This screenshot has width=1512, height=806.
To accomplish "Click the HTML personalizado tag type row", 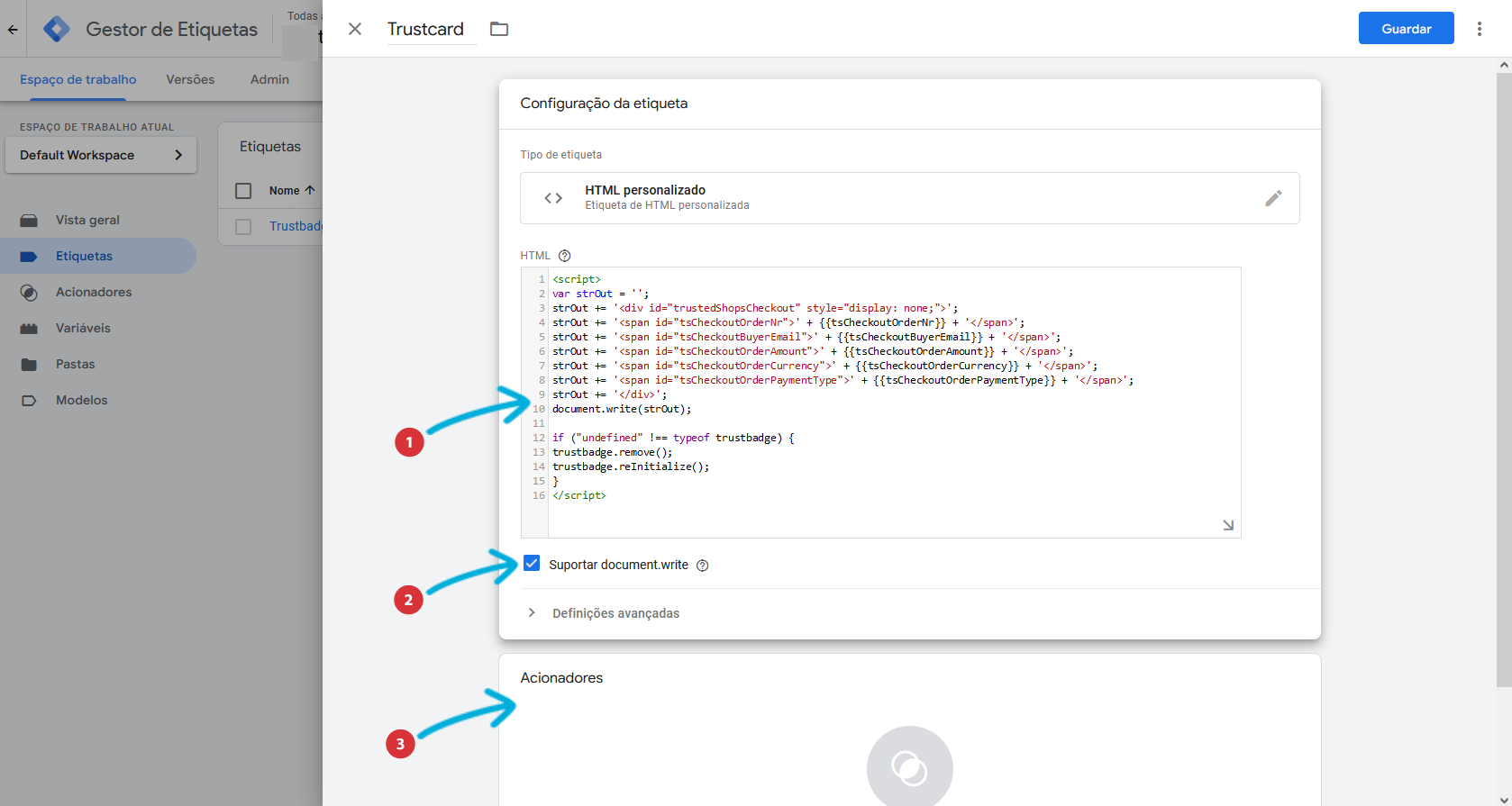I will point(909,198).
